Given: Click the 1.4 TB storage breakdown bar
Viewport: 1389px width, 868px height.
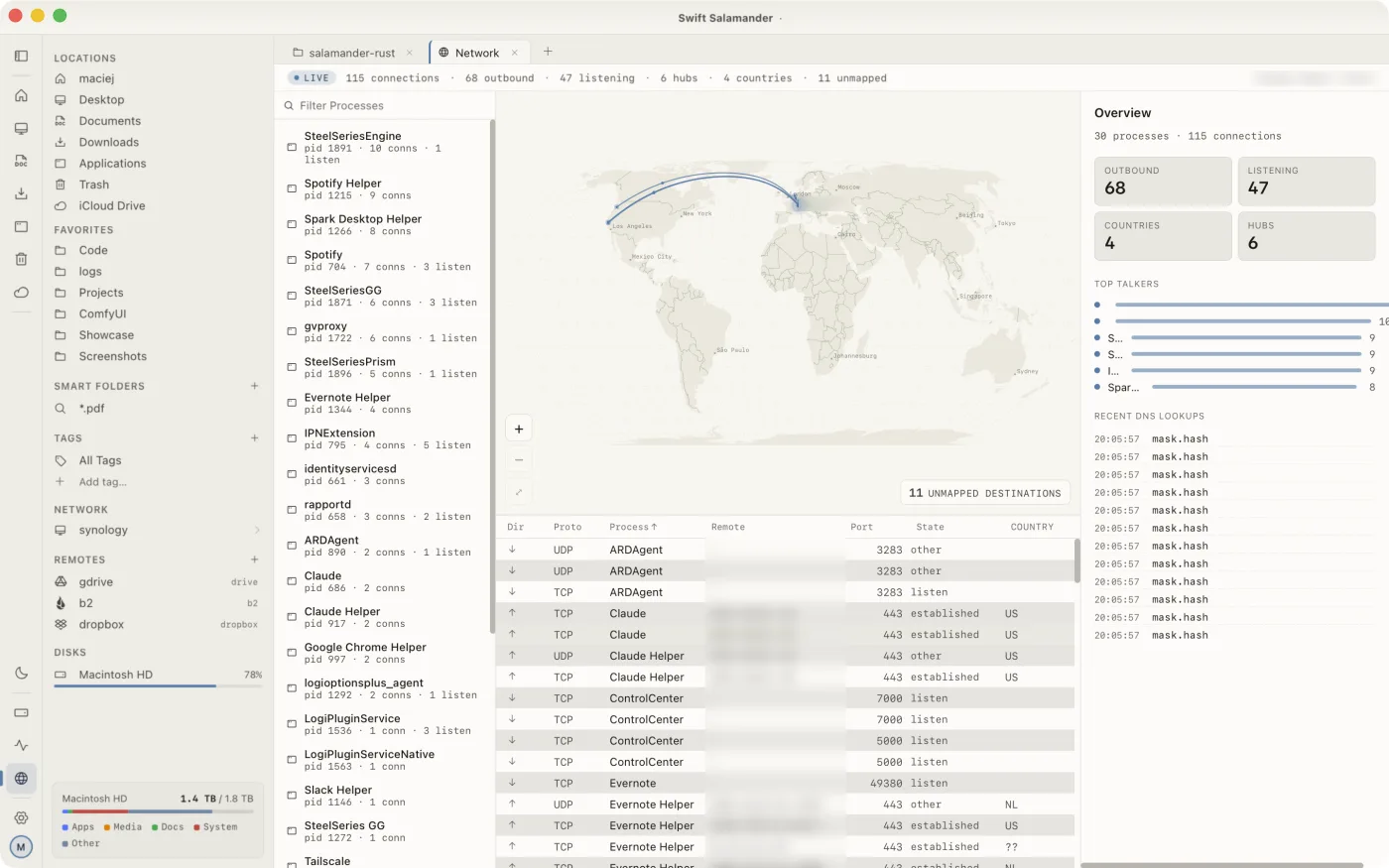Looking at the screenshot, I should point(158,812).
